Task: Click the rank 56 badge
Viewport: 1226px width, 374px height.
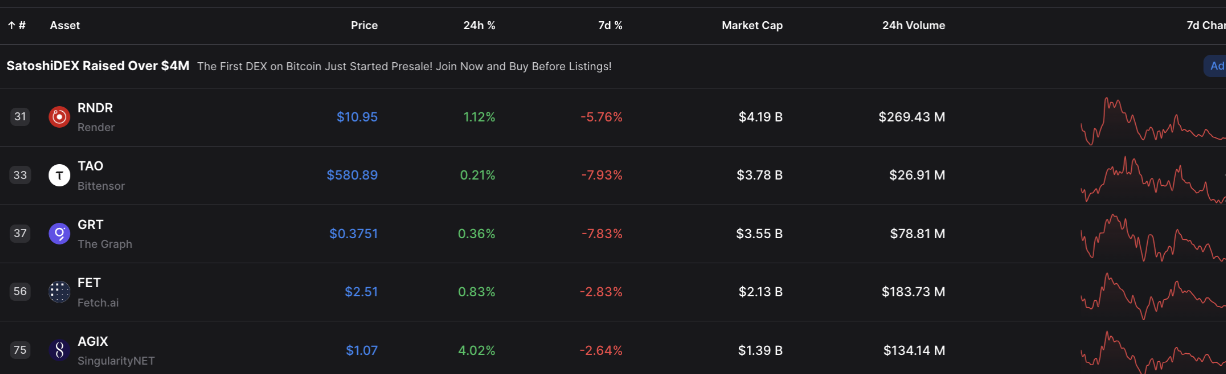Action: [20, 292]
